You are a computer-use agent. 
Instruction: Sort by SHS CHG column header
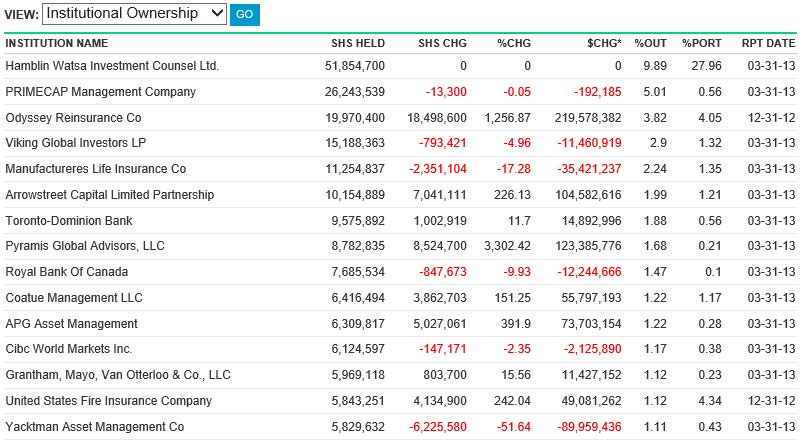(x=443, y=44)
